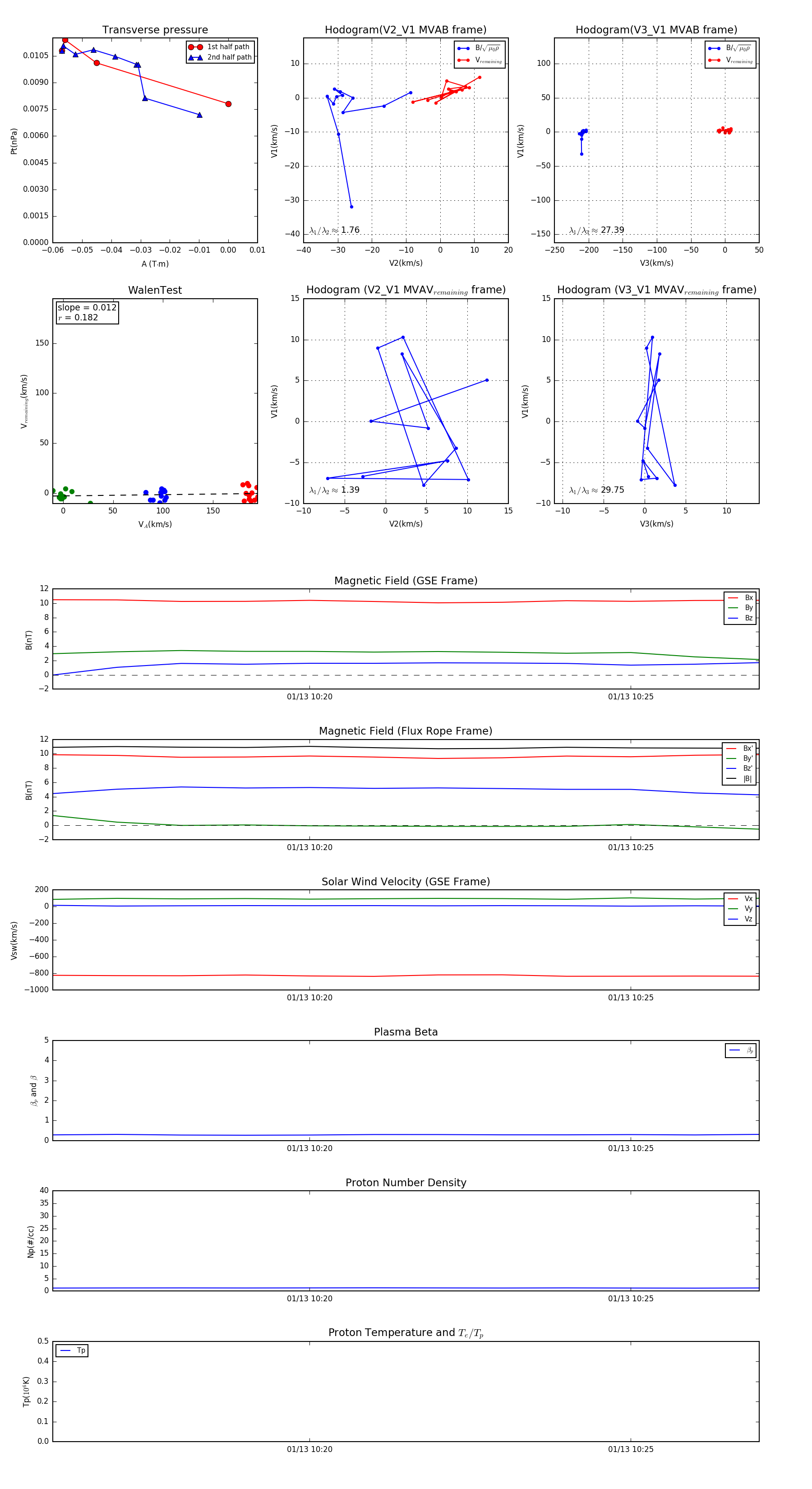
Task: Click '01/13 10:25' tick under GSE magnetic field panel
Action: pos(631,697)
